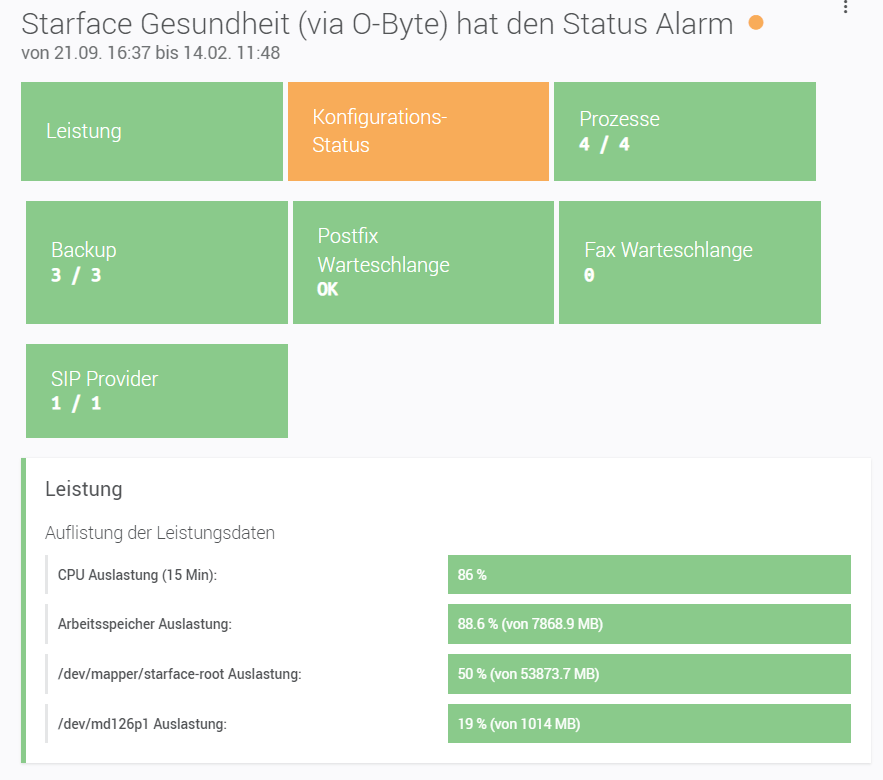Image resolution: width=883 pixels, height=780 pixels.
Task: Click the Arbeitsspeicher Auslastung label
Action: click(145, 624)
